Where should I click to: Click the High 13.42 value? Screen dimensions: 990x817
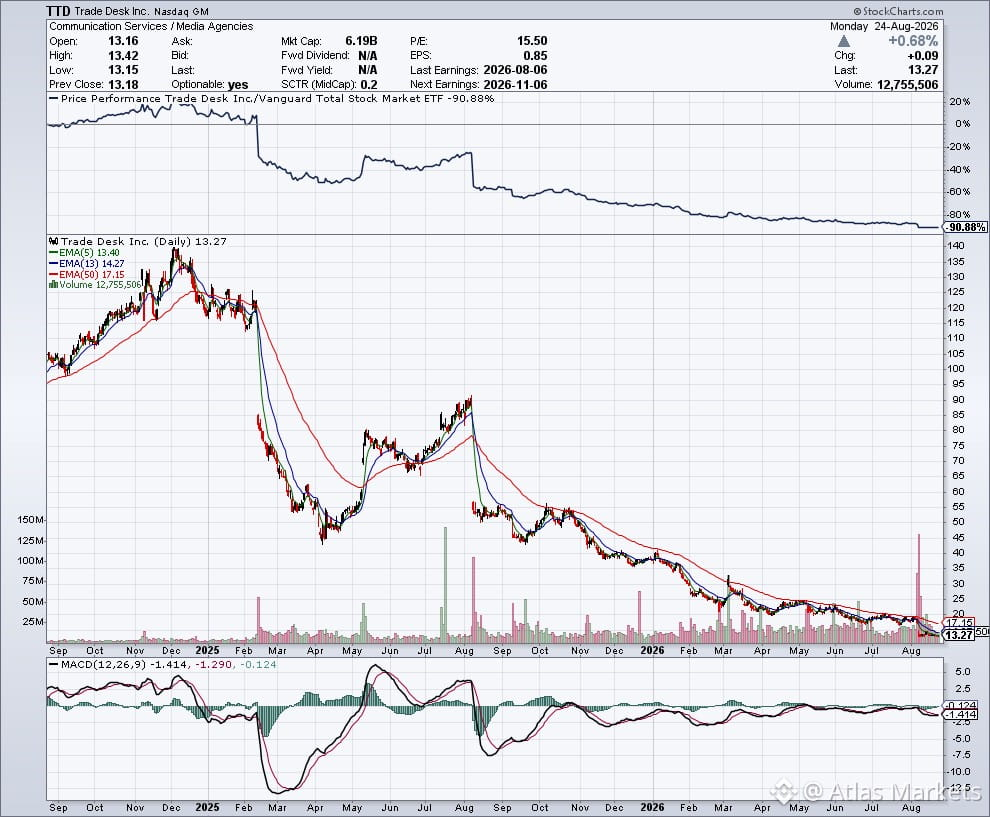(x=123, y=56)
